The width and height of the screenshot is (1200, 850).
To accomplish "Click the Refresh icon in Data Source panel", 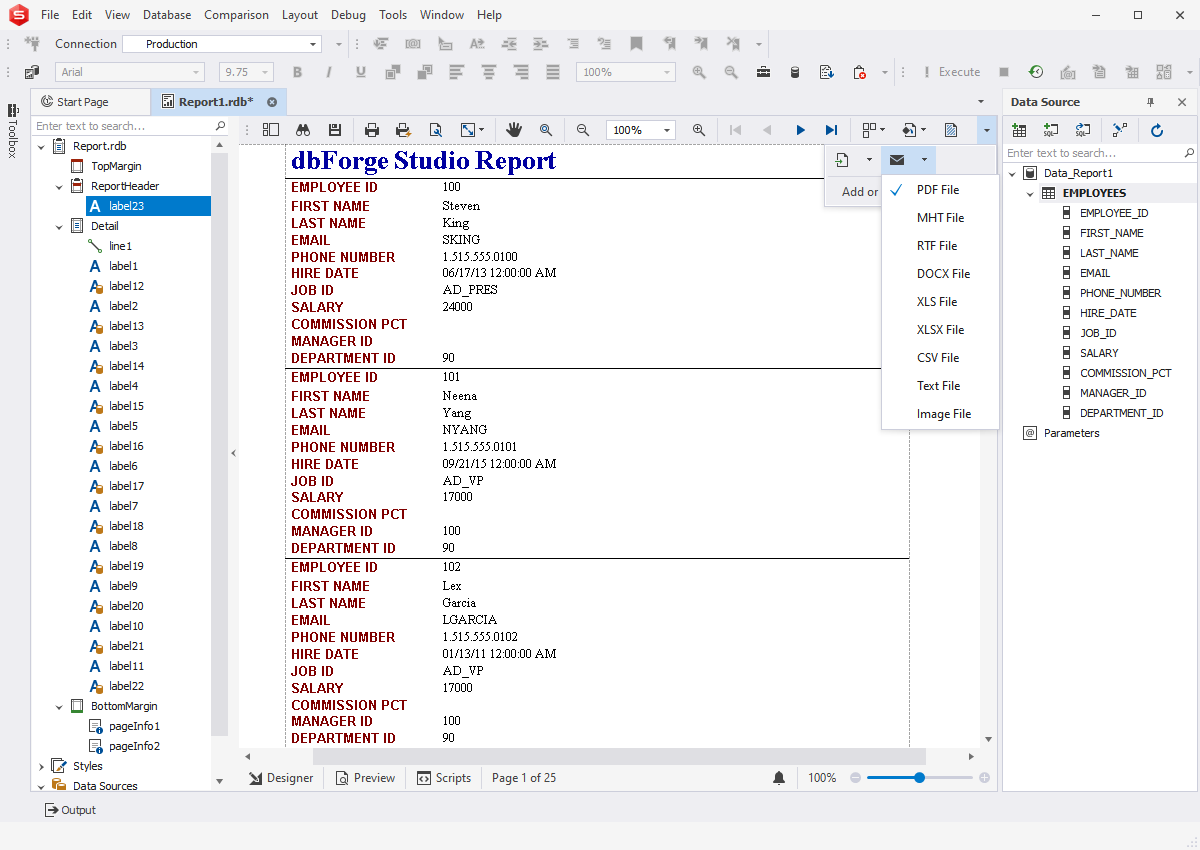I will (x=1157, y=130).
